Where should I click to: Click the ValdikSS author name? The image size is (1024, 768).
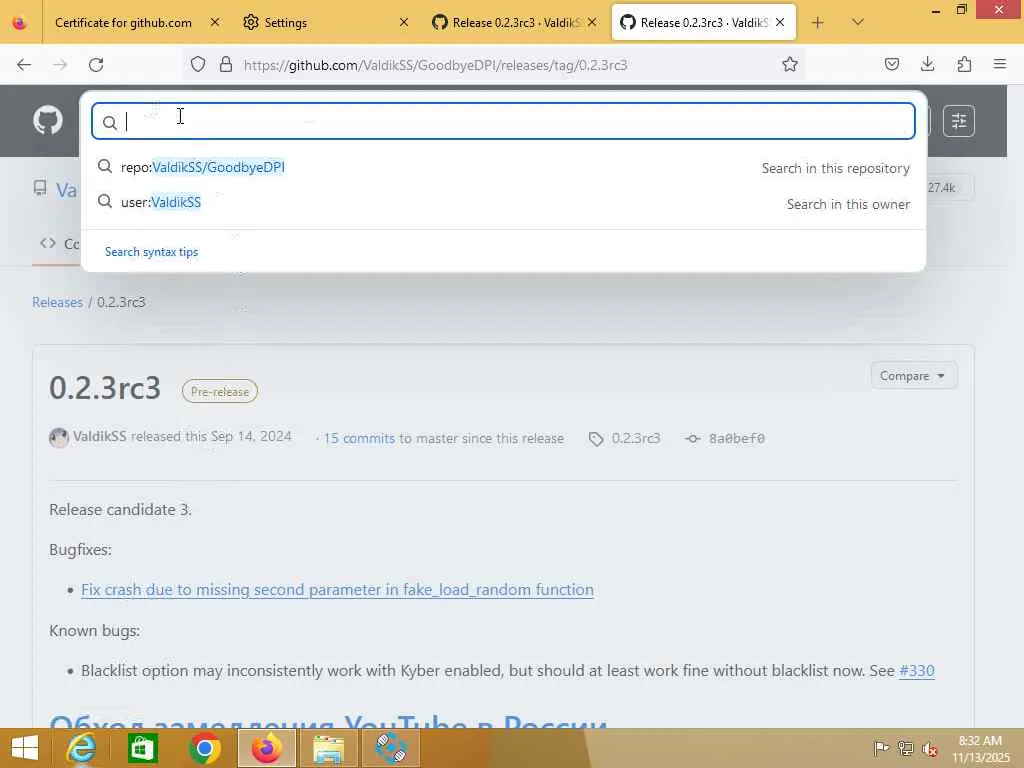click(x=99, y=436)
